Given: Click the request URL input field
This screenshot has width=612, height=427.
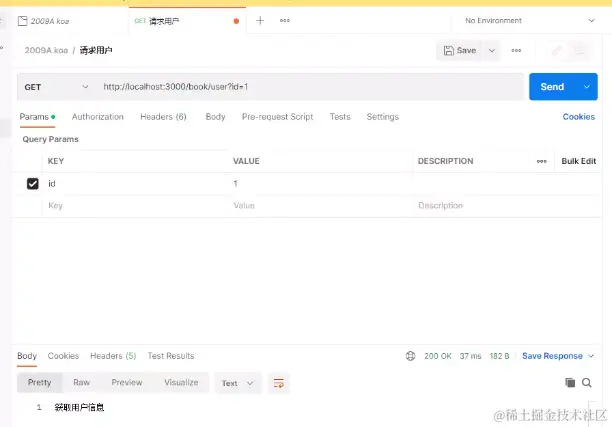Looking at the screenshot, I should 308,87.
